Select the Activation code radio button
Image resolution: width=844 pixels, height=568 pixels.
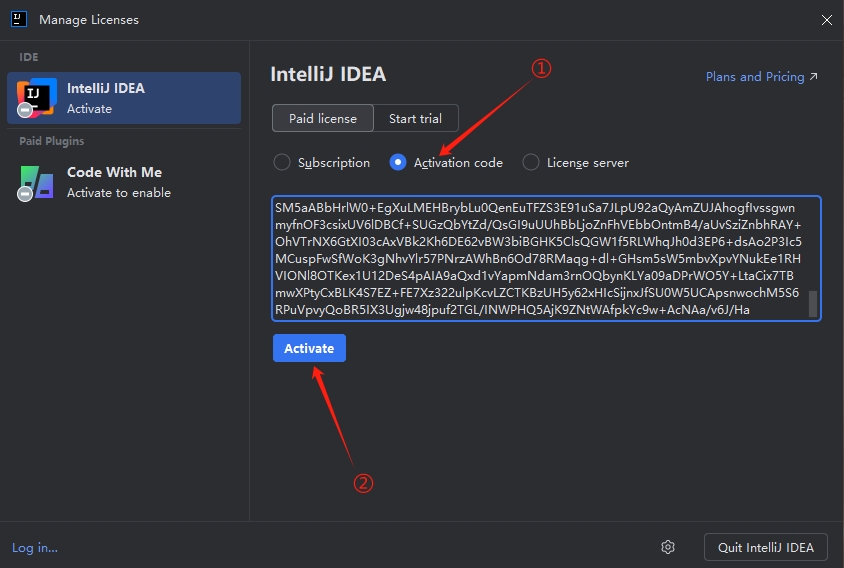(398, 162)
